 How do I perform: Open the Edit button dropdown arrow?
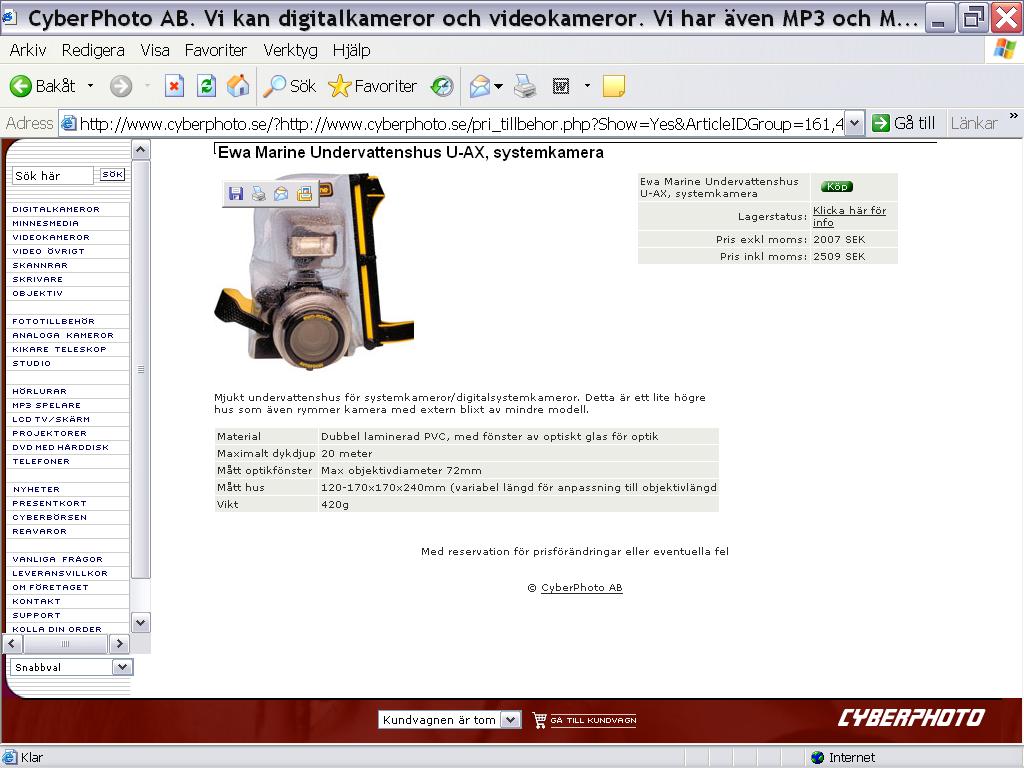point(587,86)
